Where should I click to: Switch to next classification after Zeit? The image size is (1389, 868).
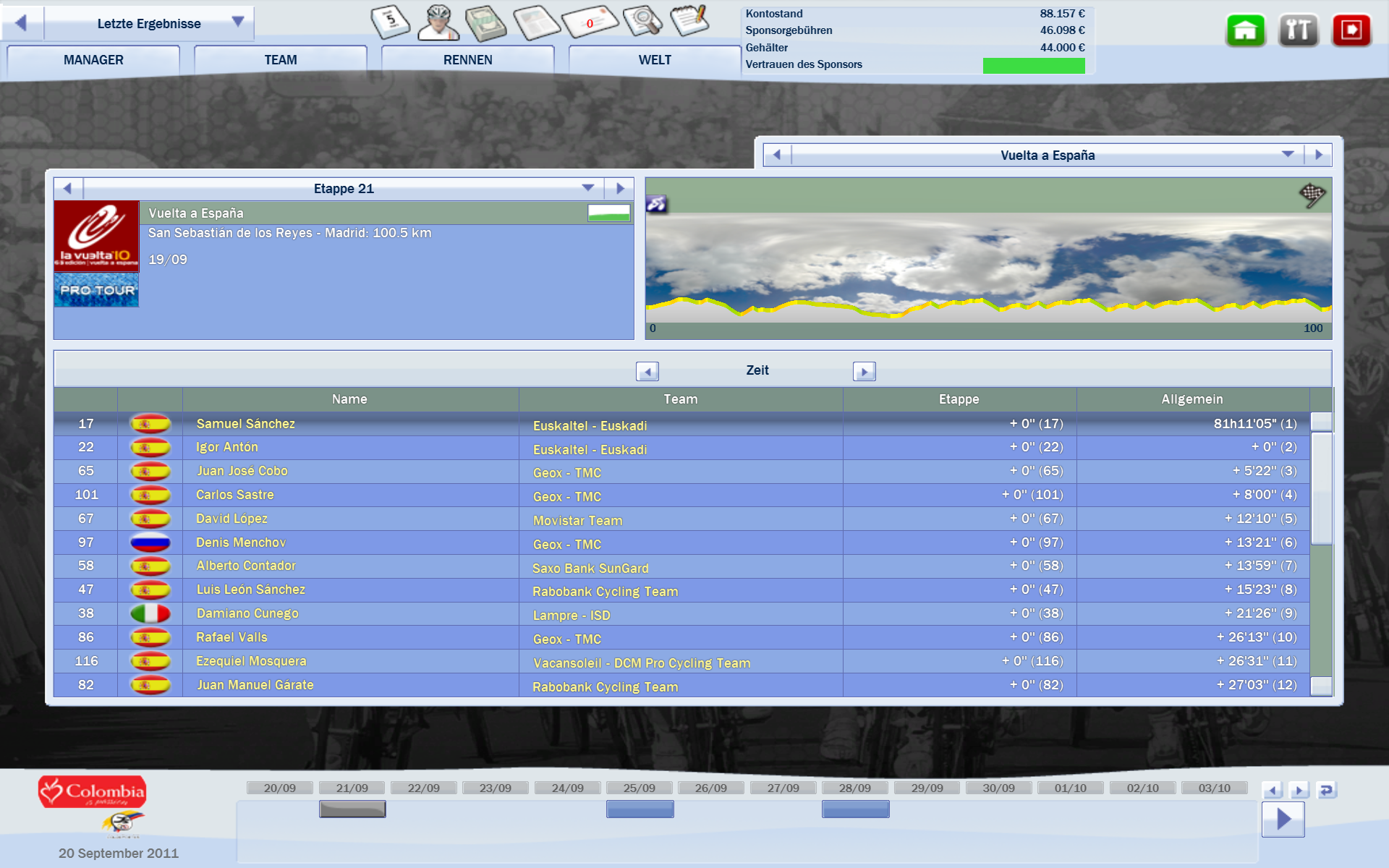coord(864,371)
